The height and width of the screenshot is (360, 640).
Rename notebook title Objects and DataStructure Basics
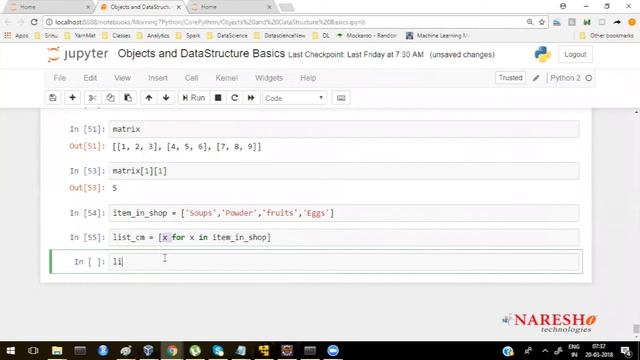coord(201,53)
